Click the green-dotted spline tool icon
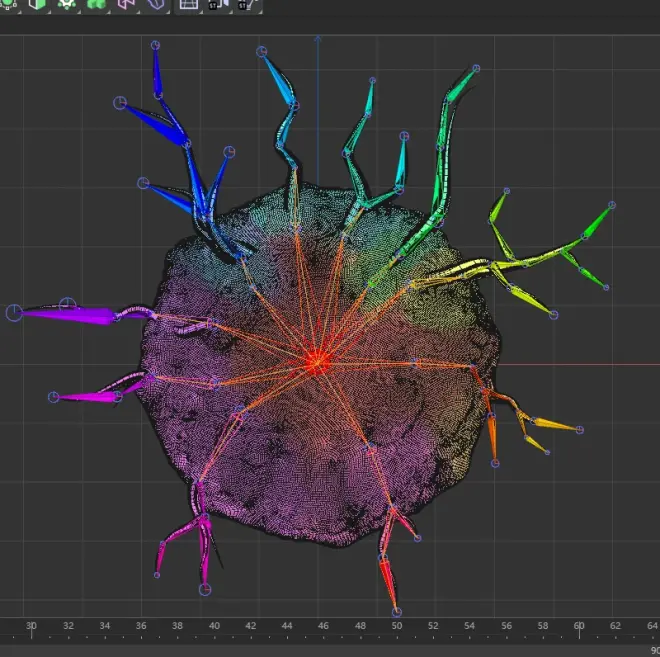 (9, 4)
